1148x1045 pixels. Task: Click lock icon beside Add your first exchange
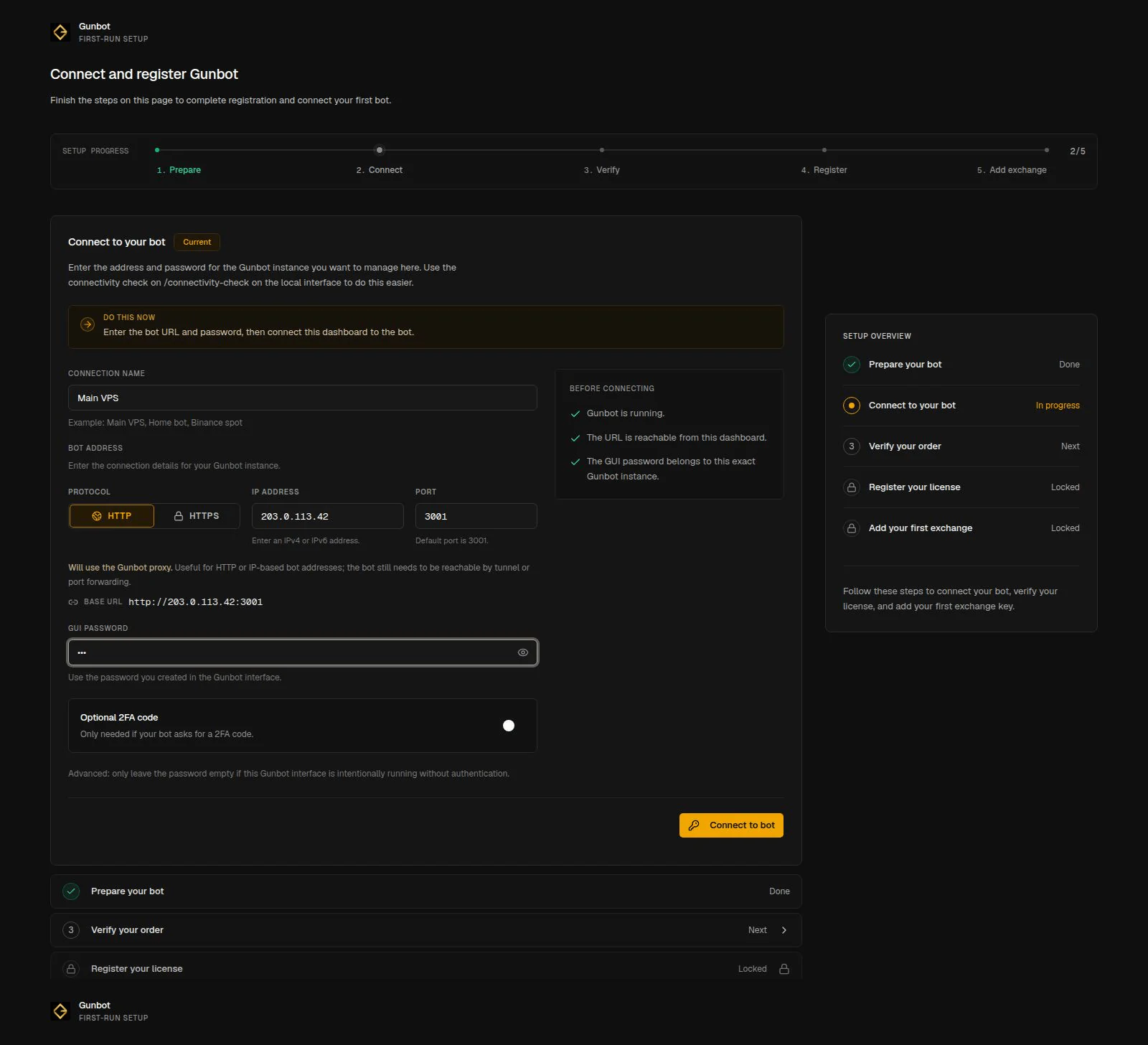pos(852,528)
